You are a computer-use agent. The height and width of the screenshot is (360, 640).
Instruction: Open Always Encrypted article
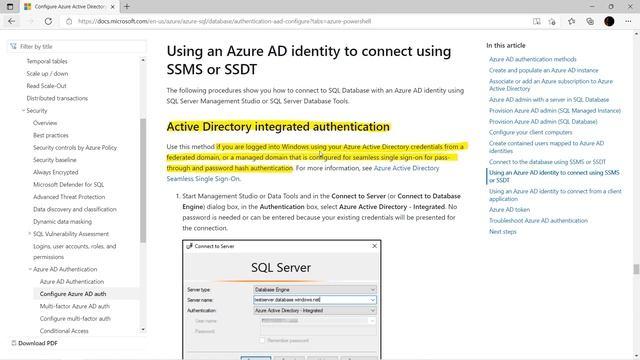point(56,172)
